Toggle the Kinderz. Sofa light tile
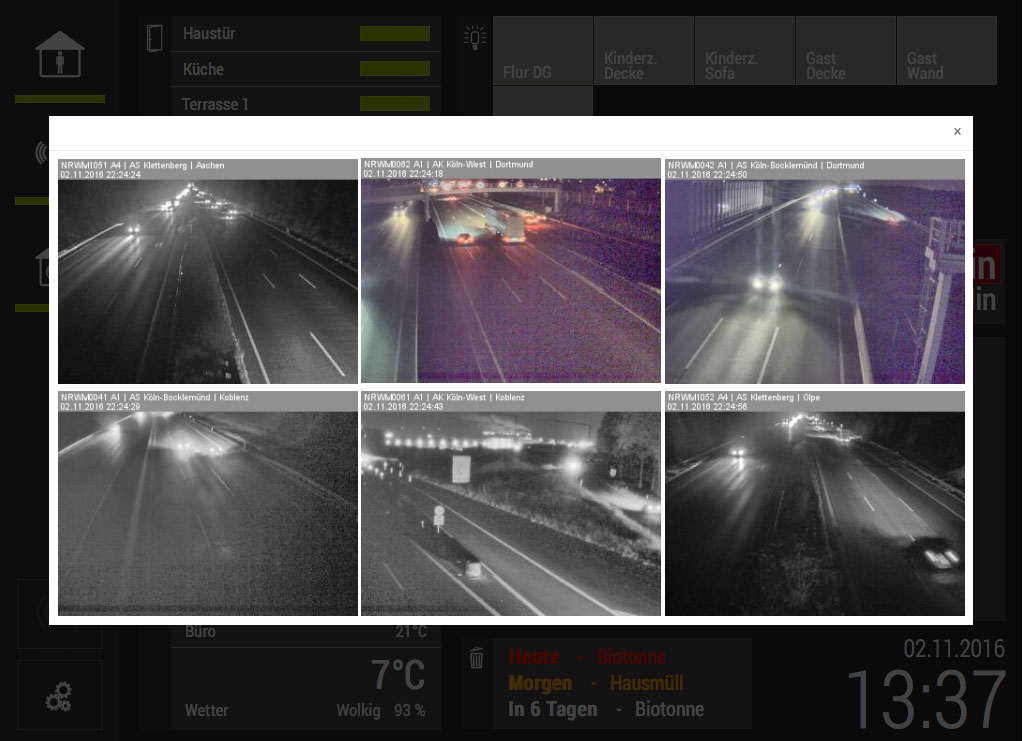The width and height of the screenshot is (1022, 741). point(745,51)
